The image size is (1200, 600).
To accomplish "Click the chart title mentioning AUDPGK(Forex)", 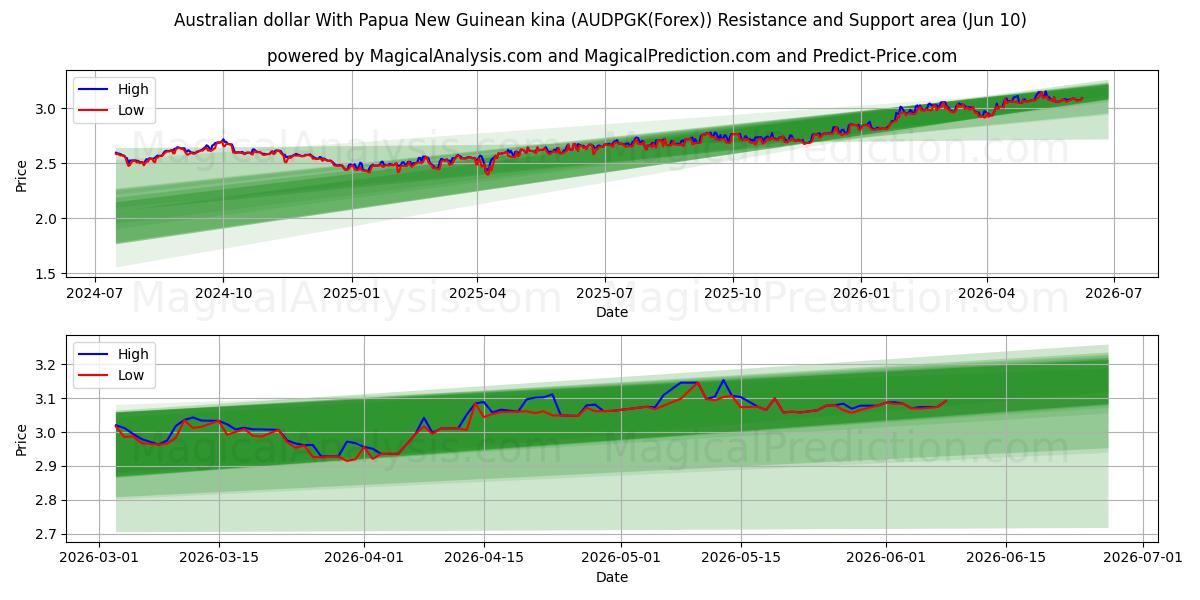I will (x=600, y=20).
